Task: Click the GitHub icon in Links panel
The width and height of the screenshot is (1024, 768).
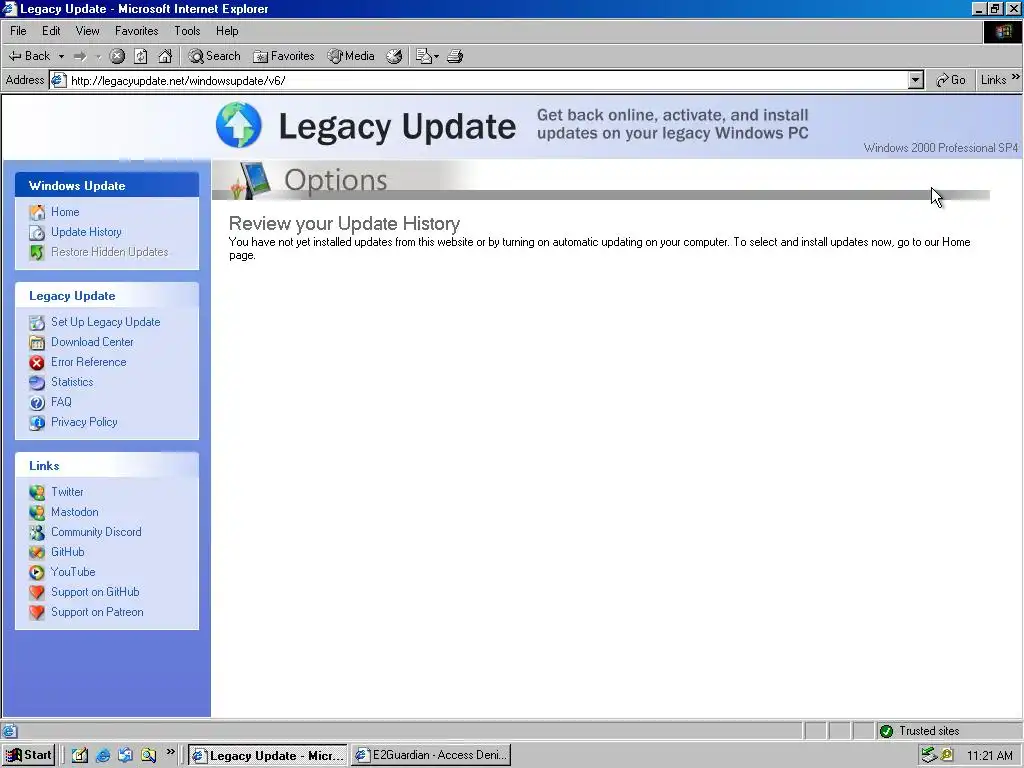Action: pos(37,552)
